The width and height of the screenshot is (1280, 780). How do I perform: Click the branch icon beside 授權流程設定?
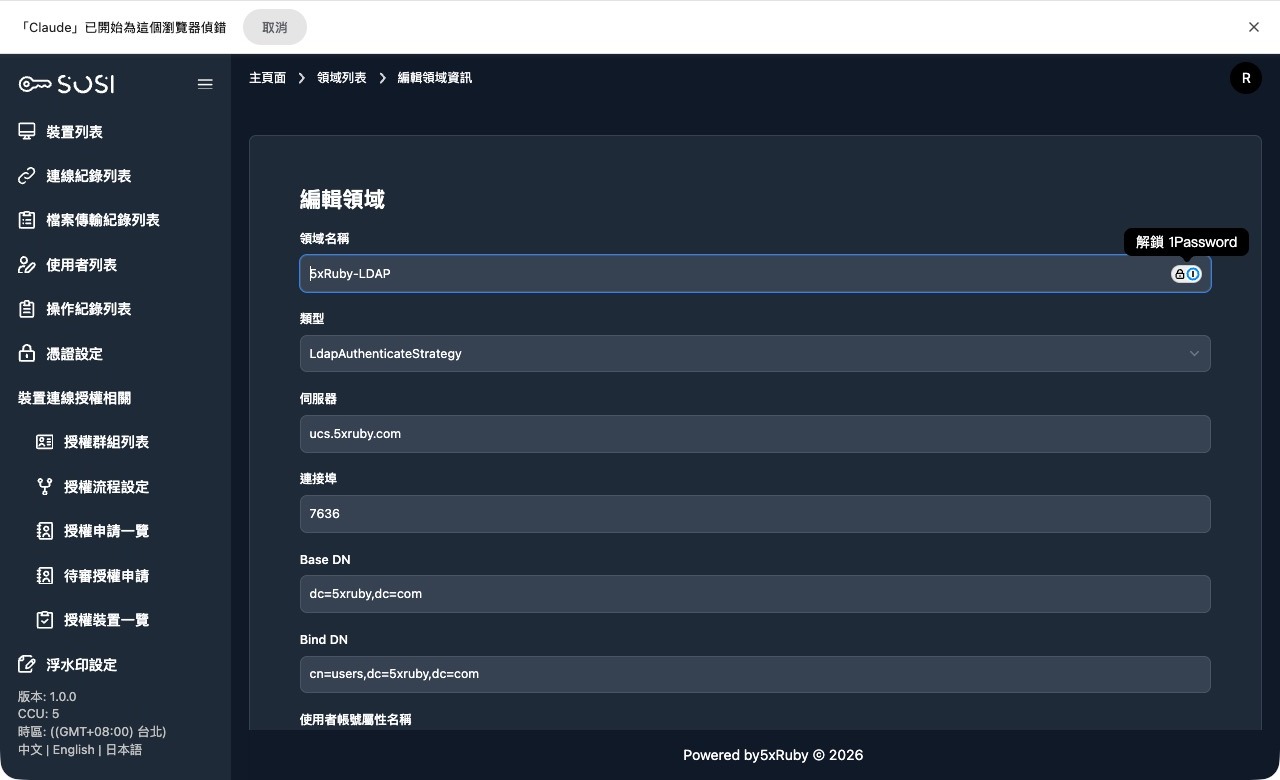tap(45, 487)
